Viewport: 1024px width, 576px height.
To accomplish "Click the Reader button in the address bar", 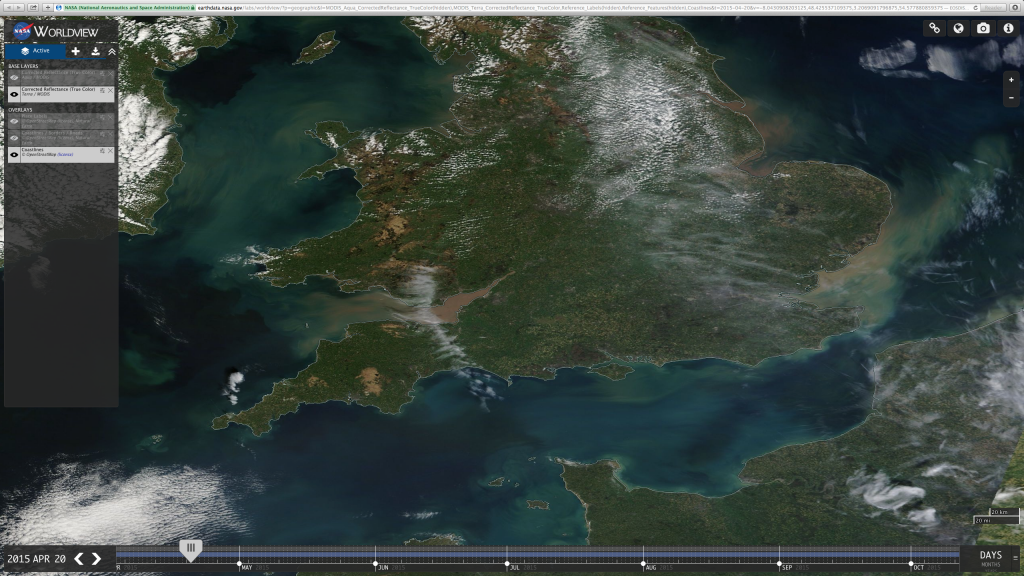I will 993,8.
